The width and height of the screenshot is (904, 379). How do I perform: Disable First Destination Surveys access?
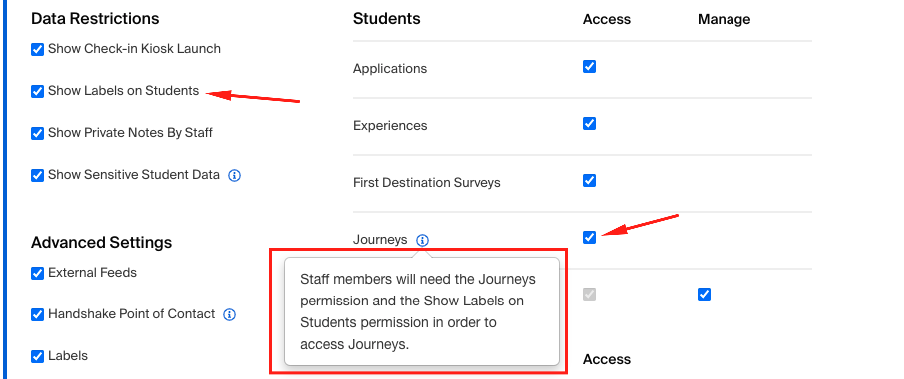pyautogui.click(x=589, y=181)
